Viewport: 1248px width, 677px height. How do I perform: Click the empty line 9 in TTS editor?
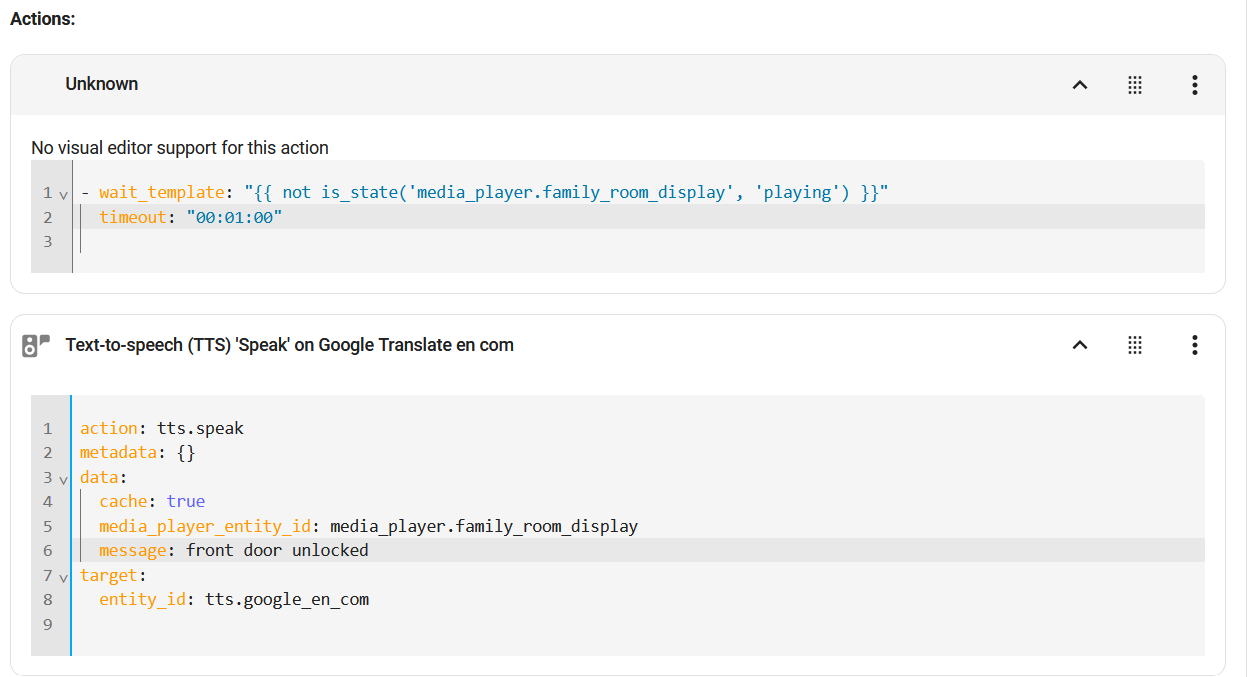(638, 625)
